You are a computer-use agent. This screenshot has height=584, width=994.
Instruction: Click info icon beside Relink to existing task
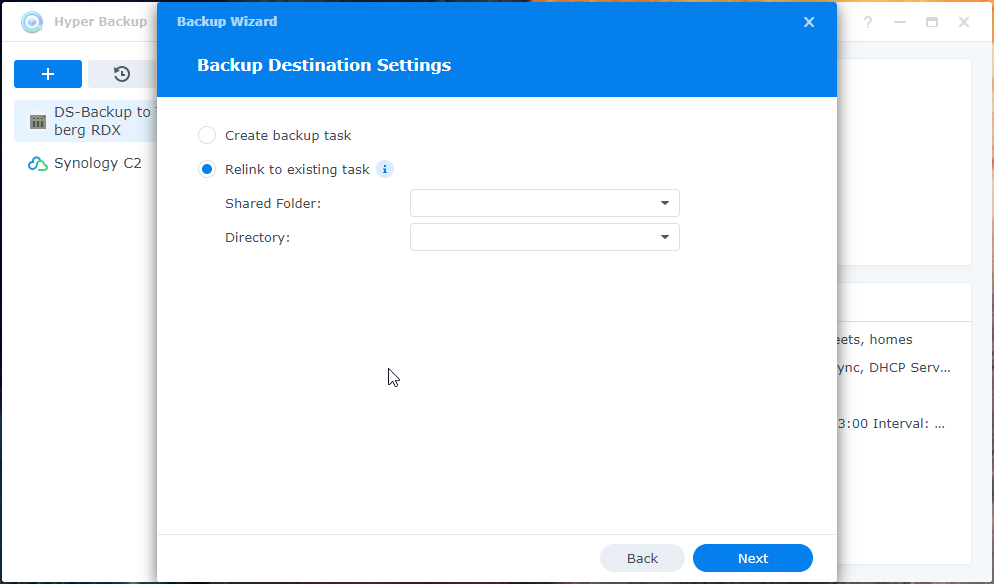tap(385, 169)
